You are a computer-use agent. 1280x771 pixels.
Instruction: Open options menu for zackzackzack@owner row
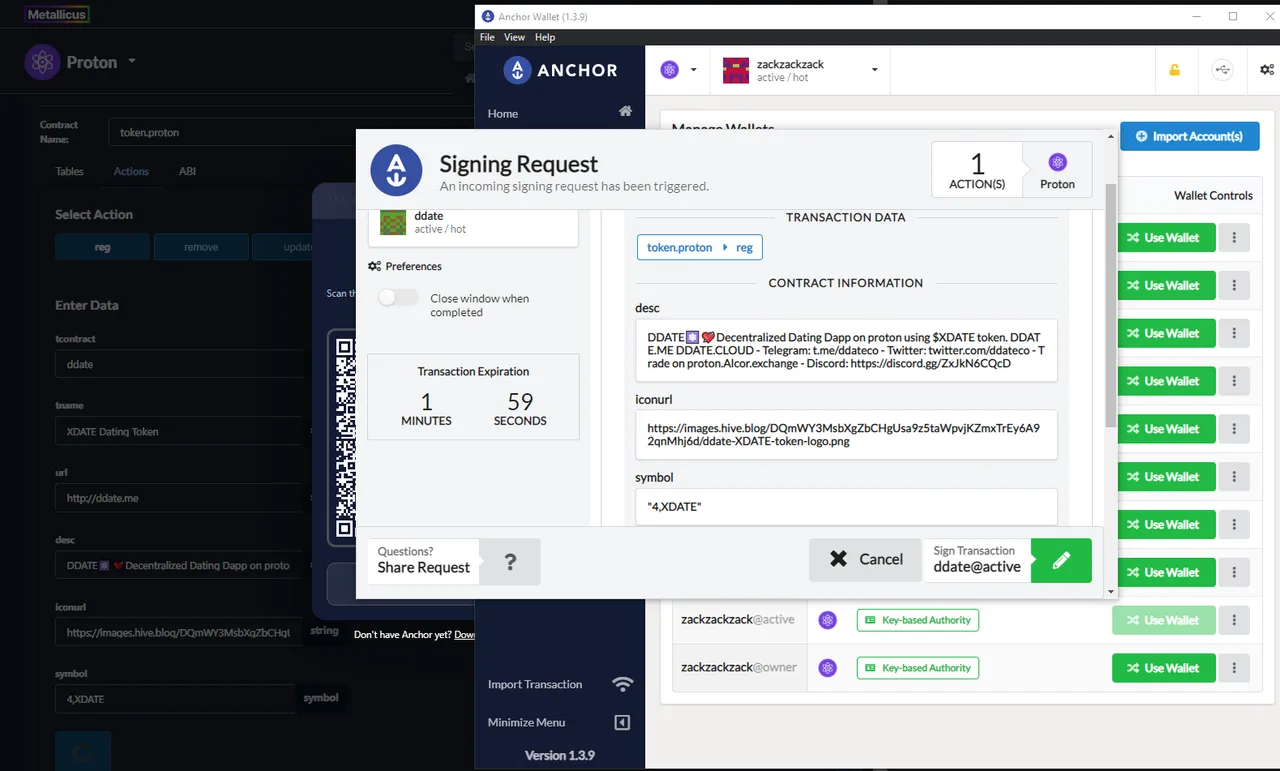[x=1234, y=668]
